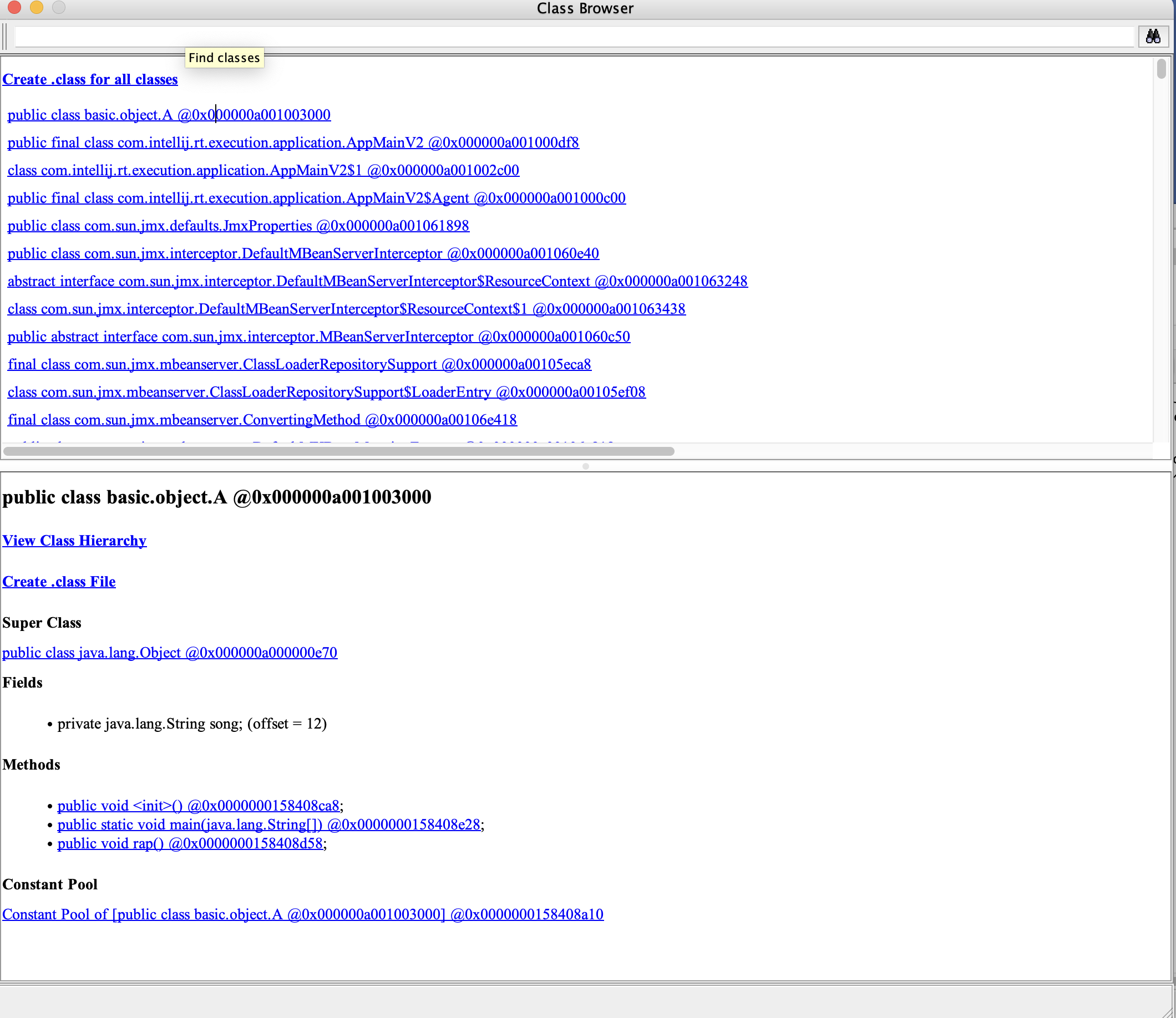The width and height of the screenshot is (1176, 1018).
Task: Open the rap() method link
Action: pos(190,843)
